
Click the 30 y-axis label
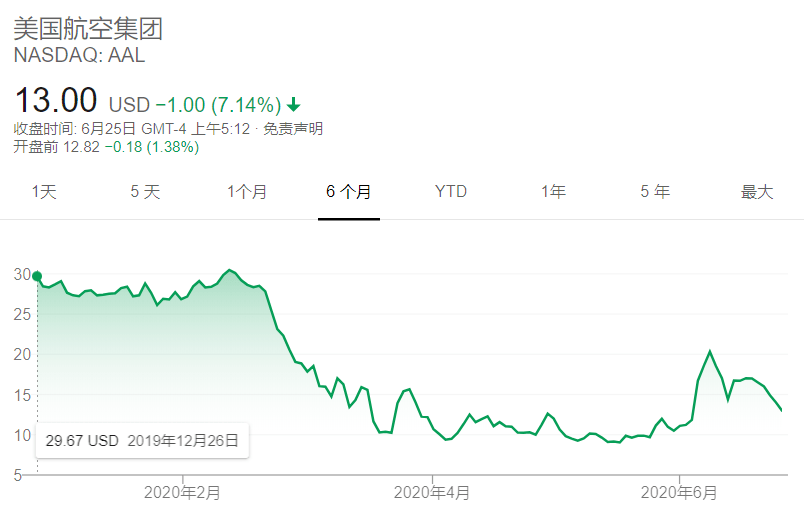pyautogui.click(x=22, y=274)
